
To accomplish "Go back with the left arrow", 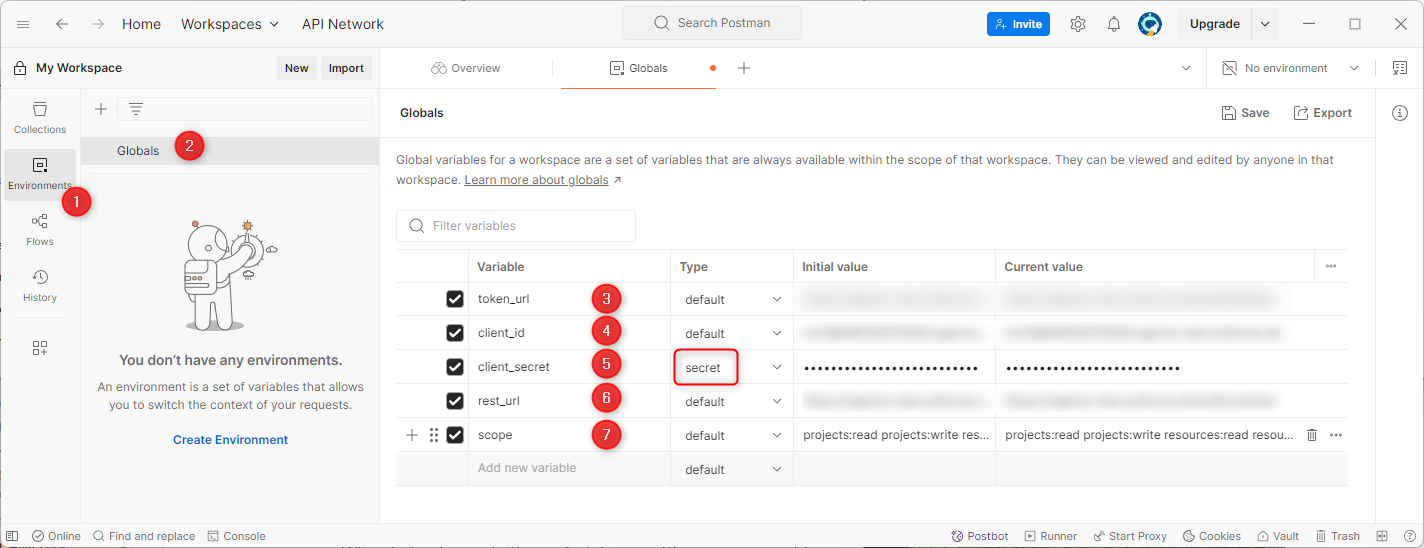I will tap(62, 24).
